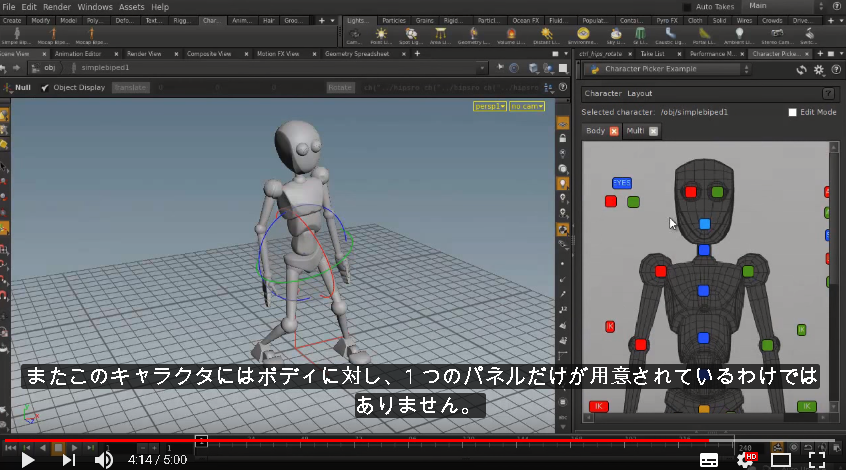Toggle the Auto Takes checkbox
The image size is (846, 470).
[687, 7]
